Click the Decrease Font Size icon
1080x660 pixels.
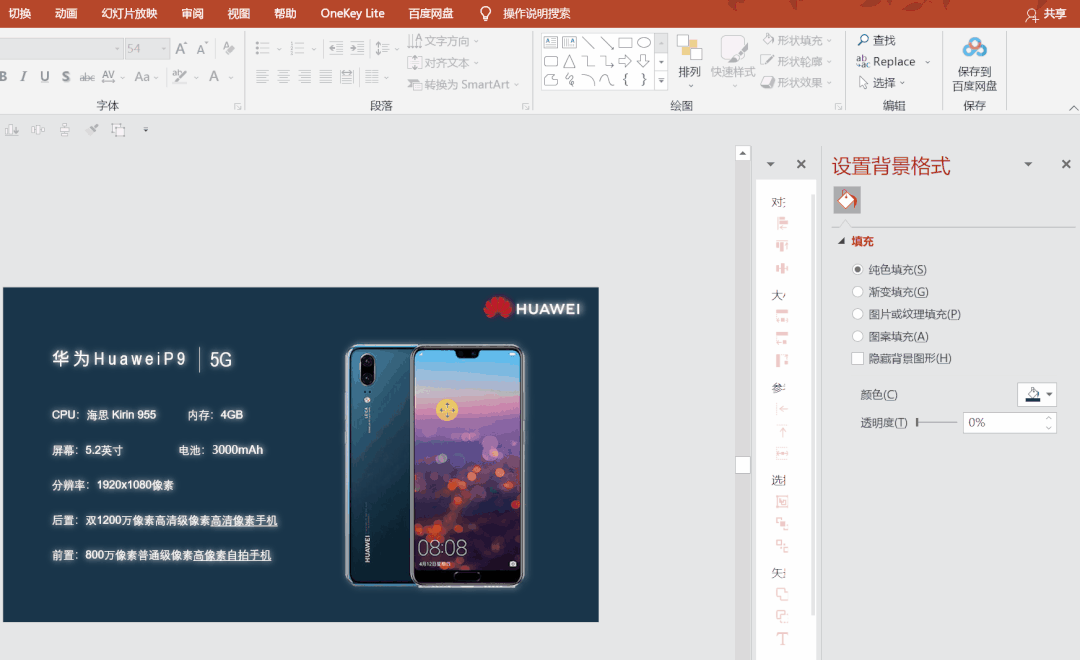[202, 48]
